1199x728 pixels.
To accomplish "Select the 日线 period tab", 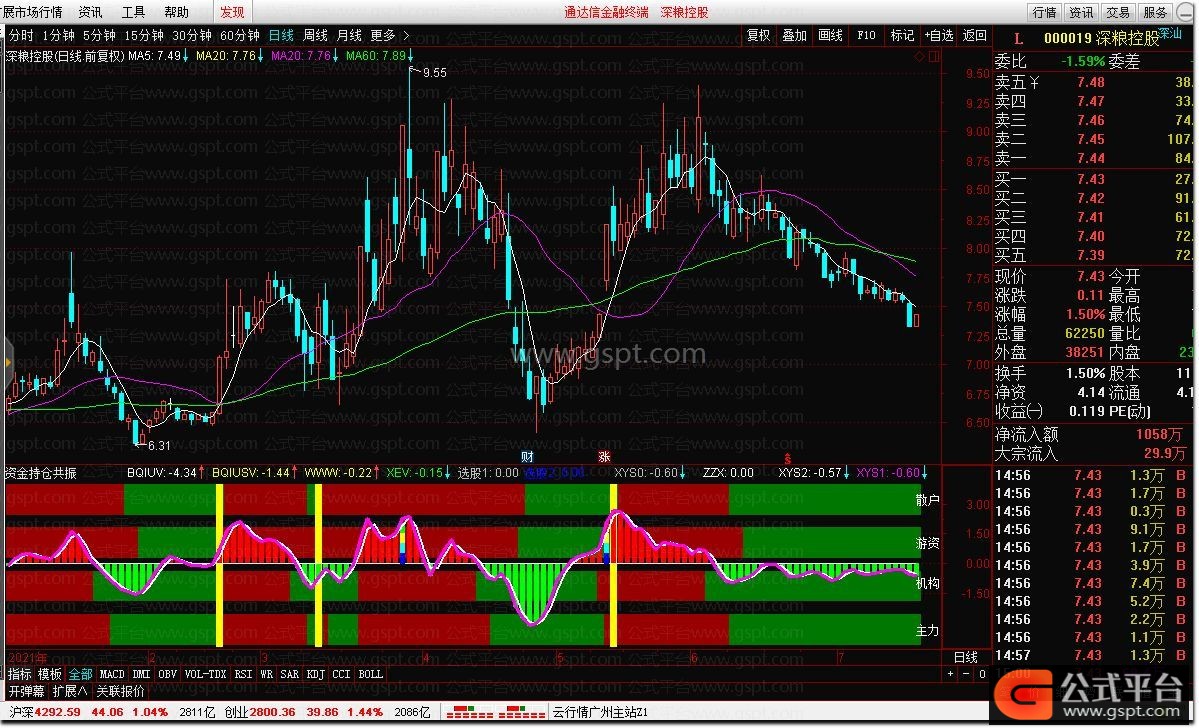I will tap(281, 35).
